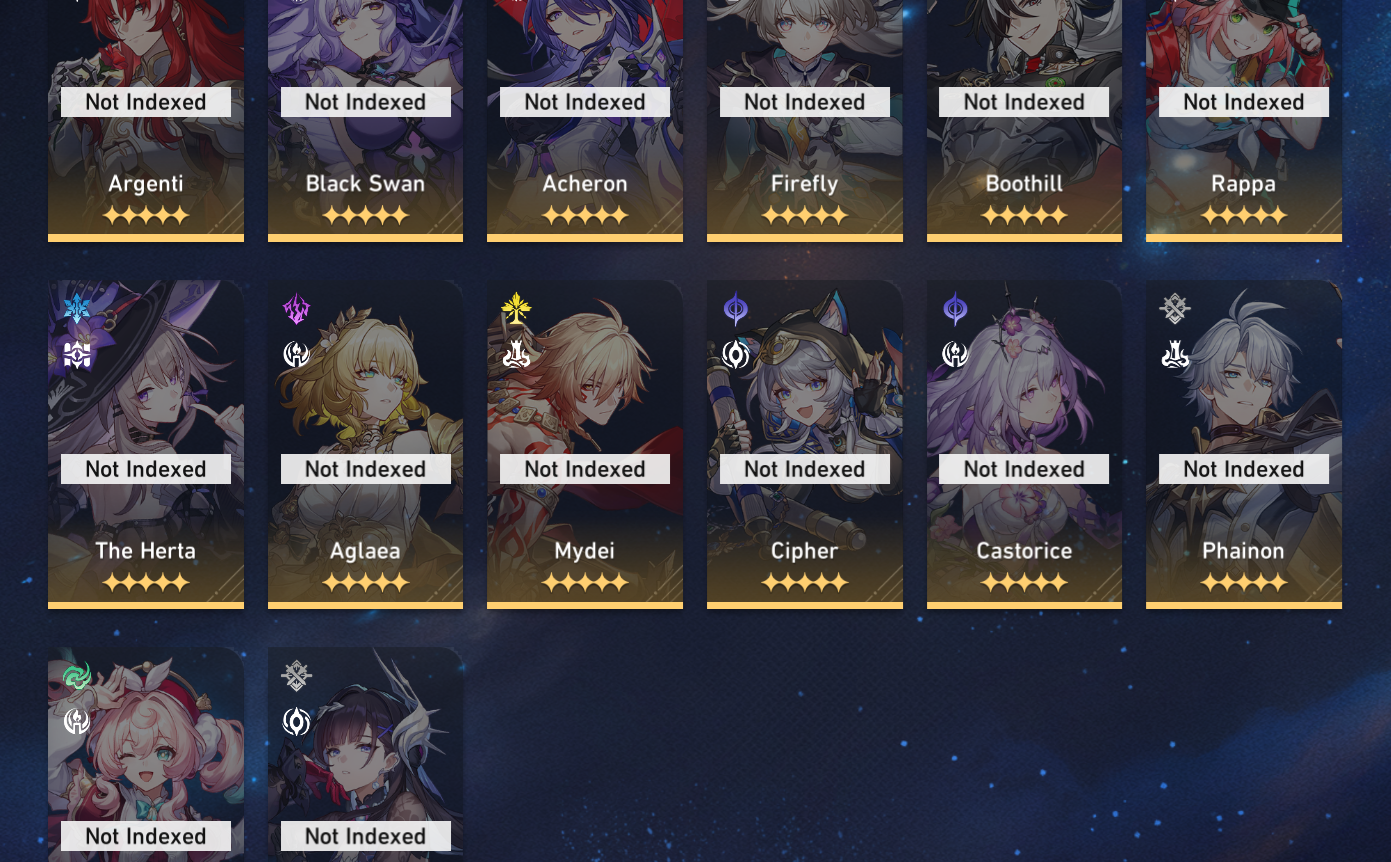Image resolution: width=1391 pixels, height=862 pixels.
Task: Click the Not Indexed label on Phainon
Action: [x=1244, y=469]
